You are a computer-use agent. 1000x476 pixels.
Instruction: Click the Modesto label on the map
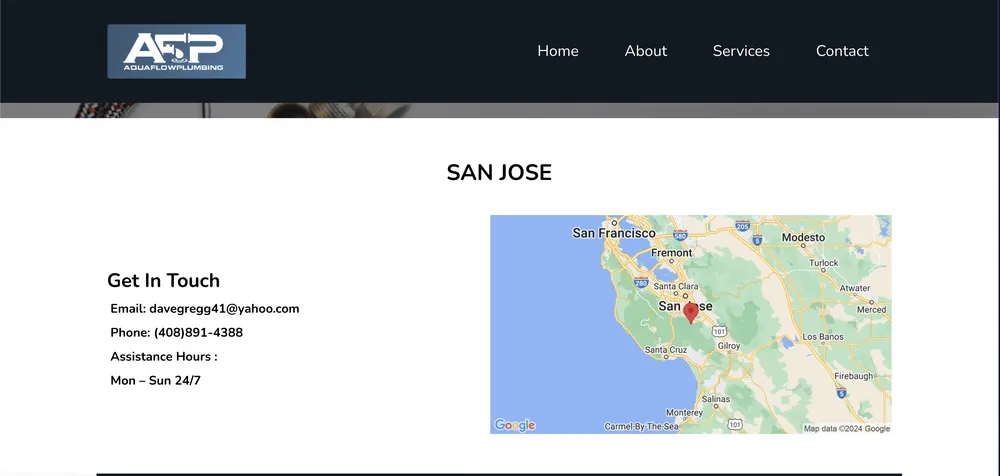(x=803, y=237)
